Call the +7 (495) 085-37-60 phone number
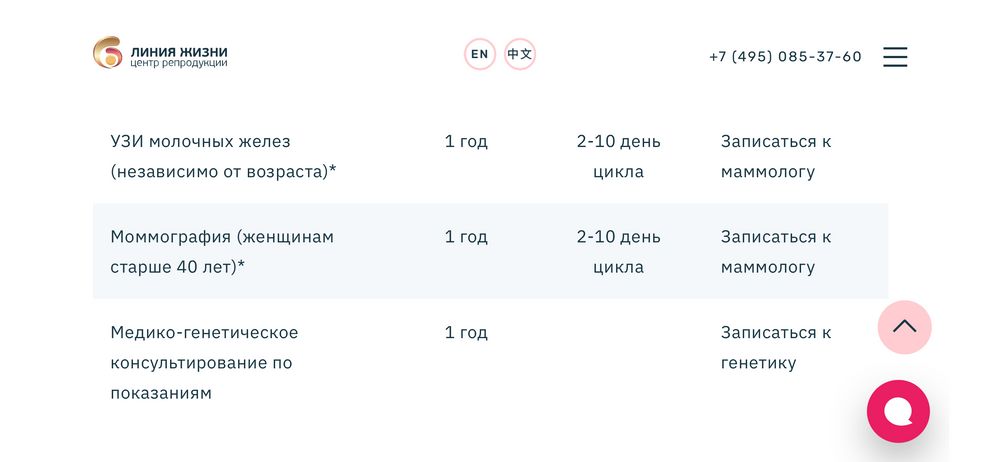Screen dimensions: 1000x462 (785, 57)
